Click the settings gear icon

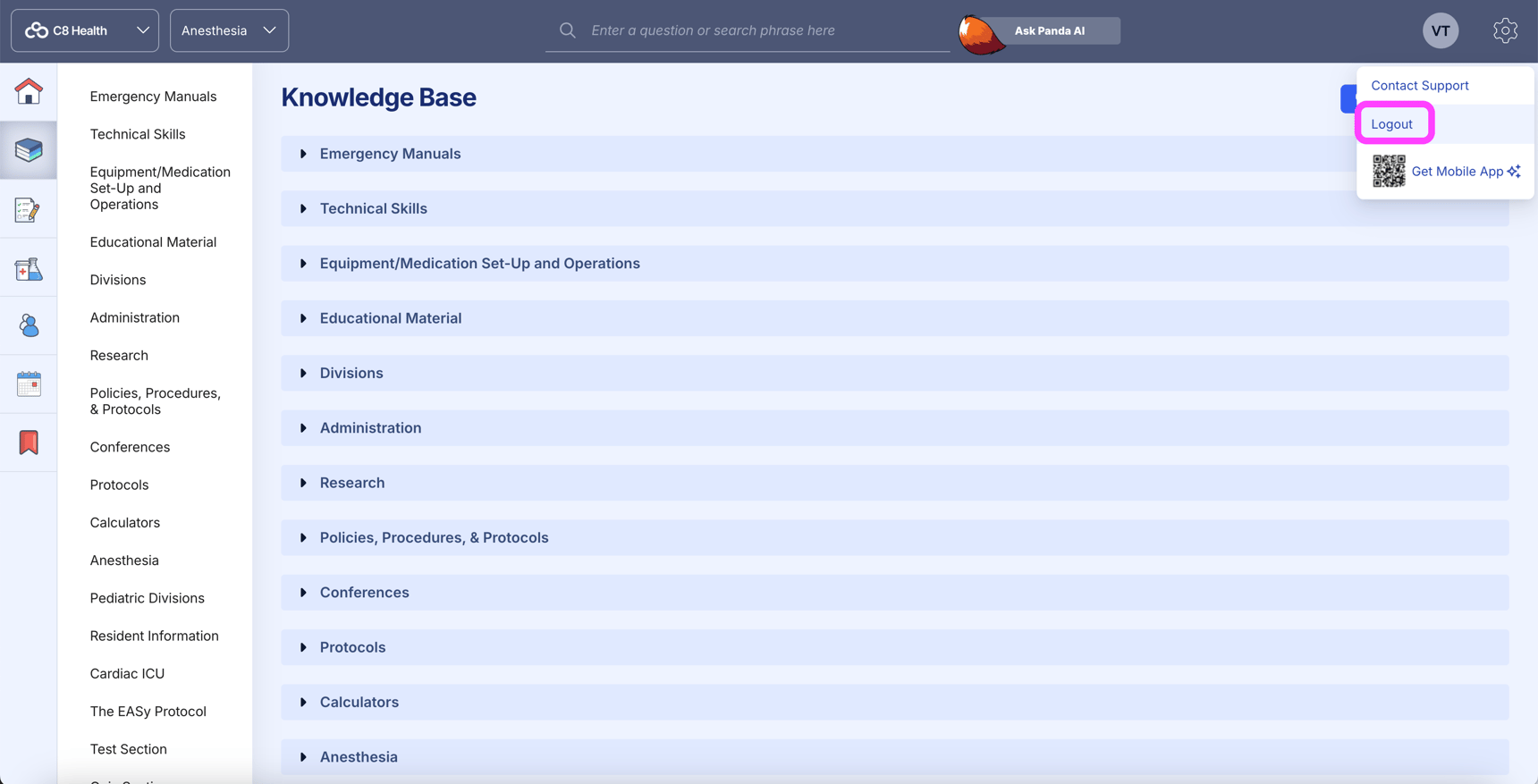(x=1505, y=30)
